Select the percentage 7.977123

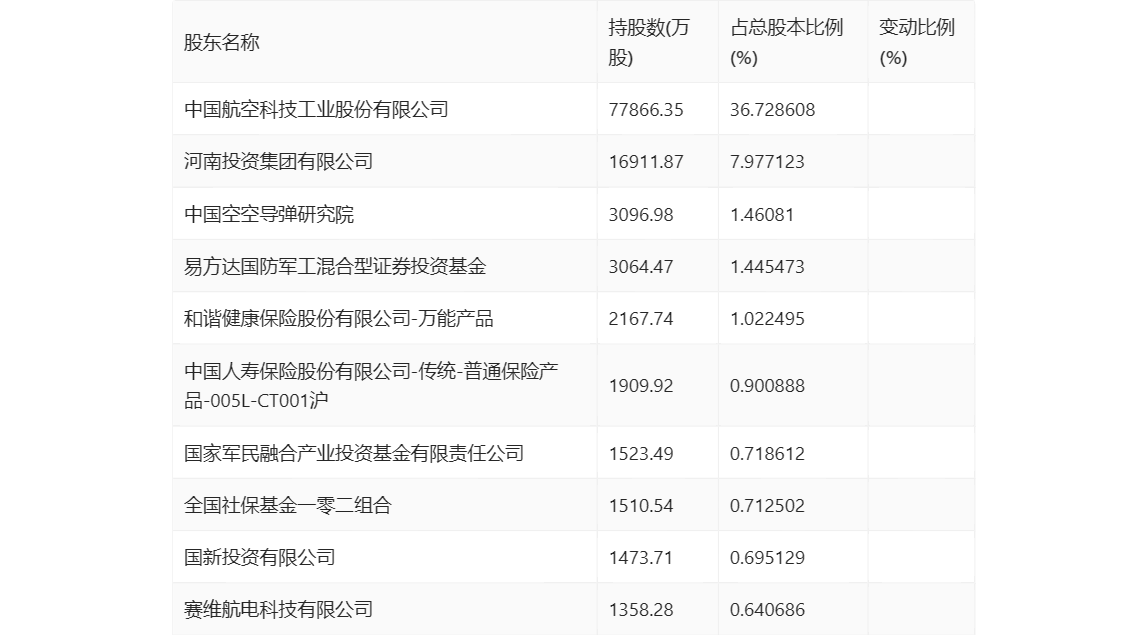pos(767,162)
